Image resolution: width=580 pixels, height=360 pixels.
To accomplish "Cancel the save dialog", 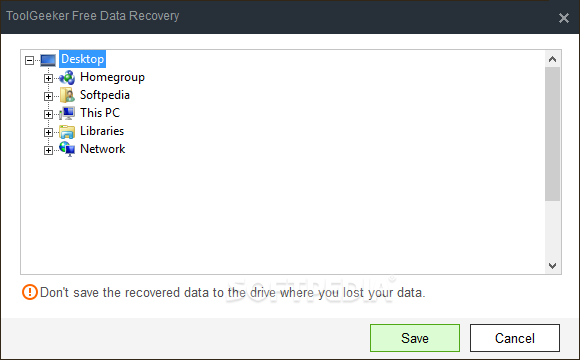I will [x=515, y=338].
